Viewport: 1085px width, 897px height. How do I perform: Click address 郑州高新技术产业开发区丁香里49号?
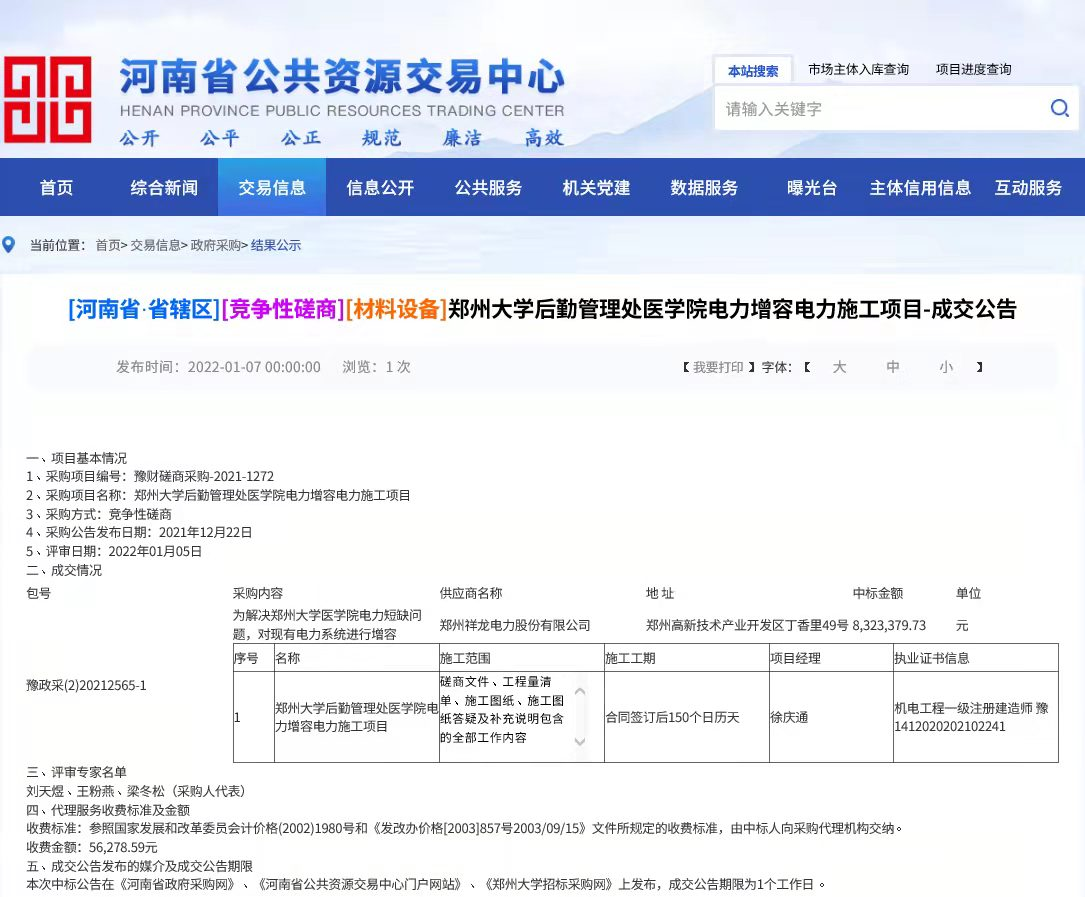tap(747, 625)
